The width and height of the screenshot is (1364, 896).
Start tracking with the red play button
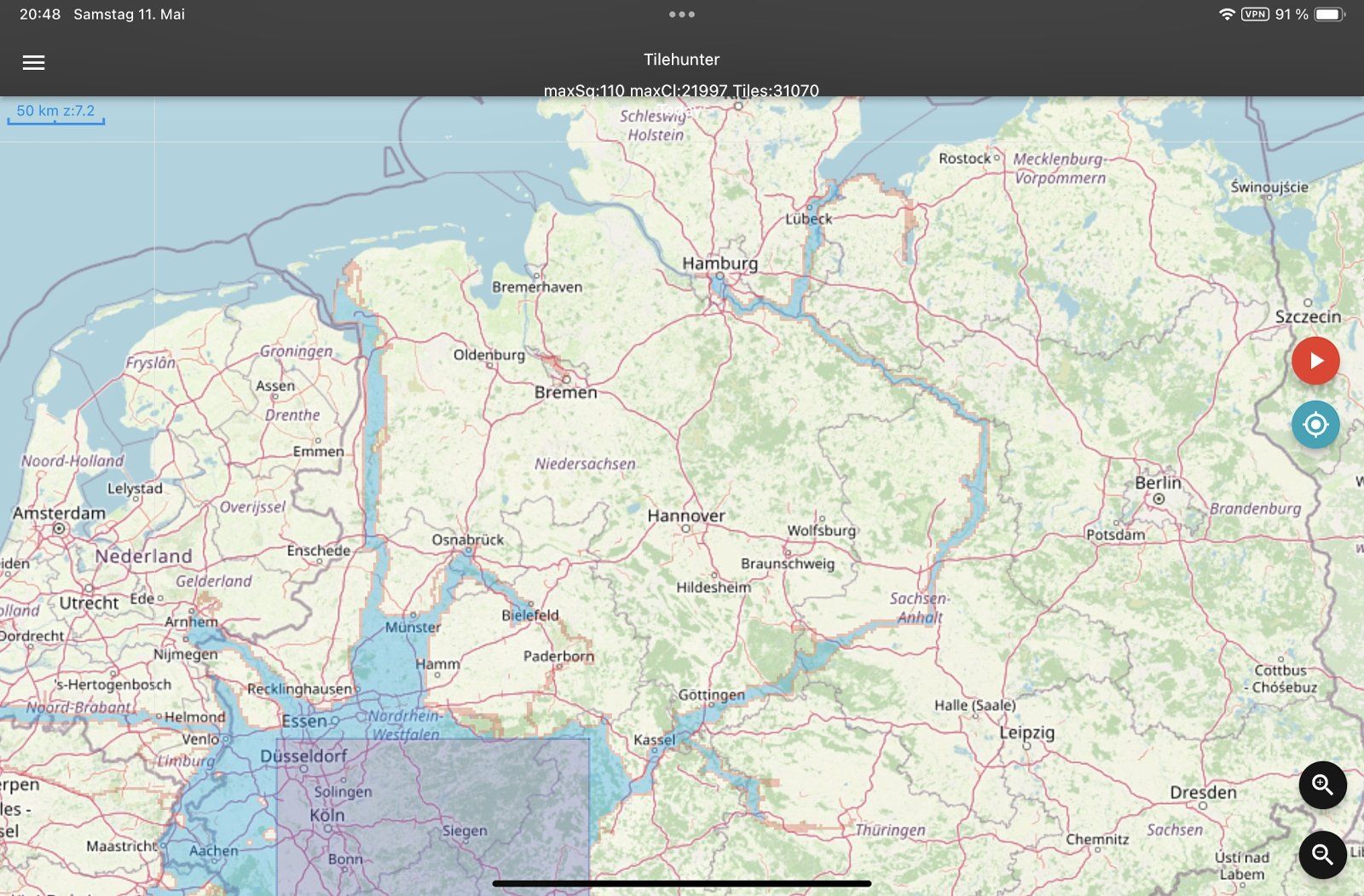1315,361
